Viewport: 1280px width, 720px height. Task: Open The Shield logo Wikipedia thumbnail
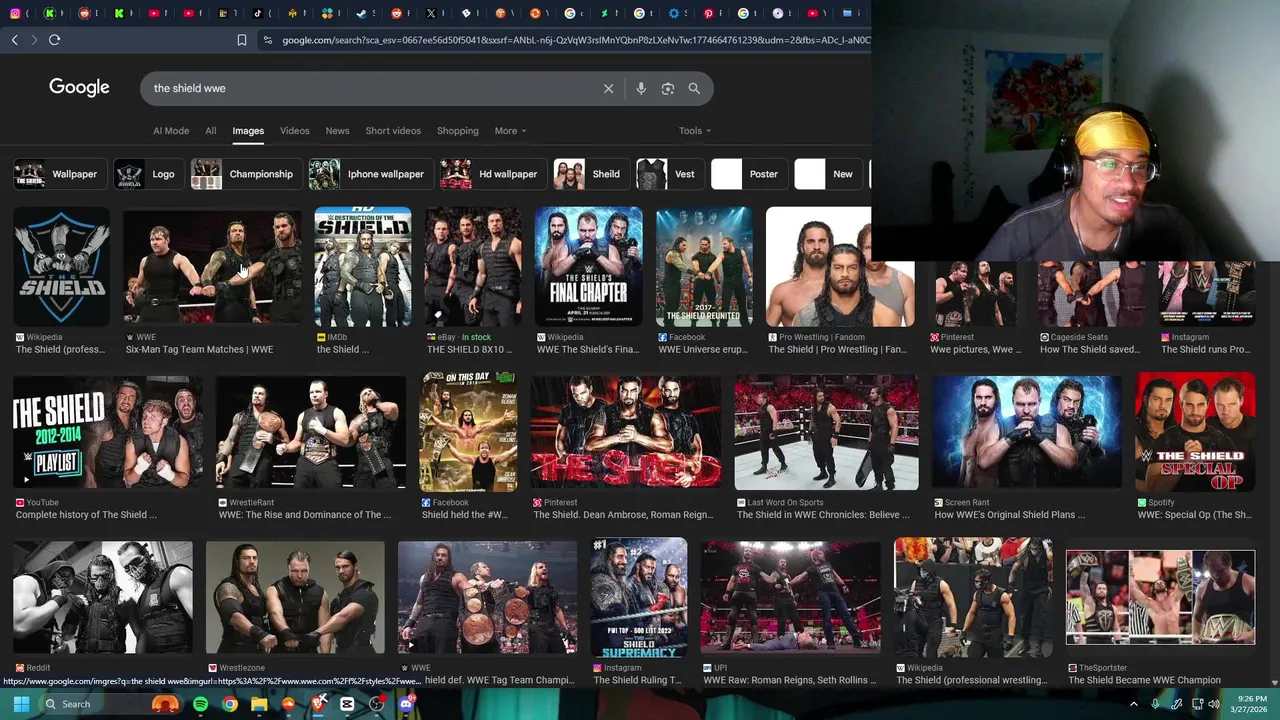(61, 267)
